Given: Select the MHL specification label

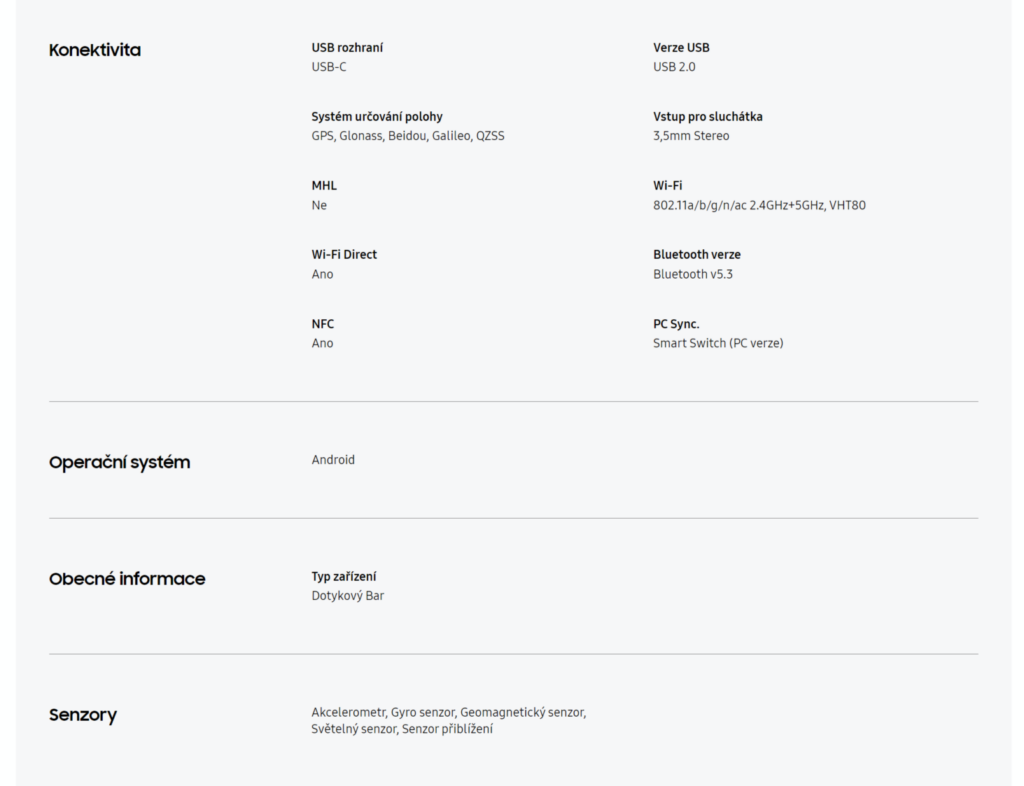Looking at the screenshot, I should 324,186.
